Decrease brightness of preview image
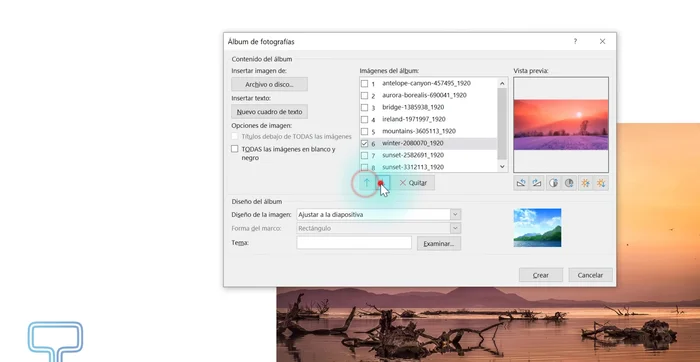This screenshot has width=700, height=362. pyautogui.click(x=601, y=183)
